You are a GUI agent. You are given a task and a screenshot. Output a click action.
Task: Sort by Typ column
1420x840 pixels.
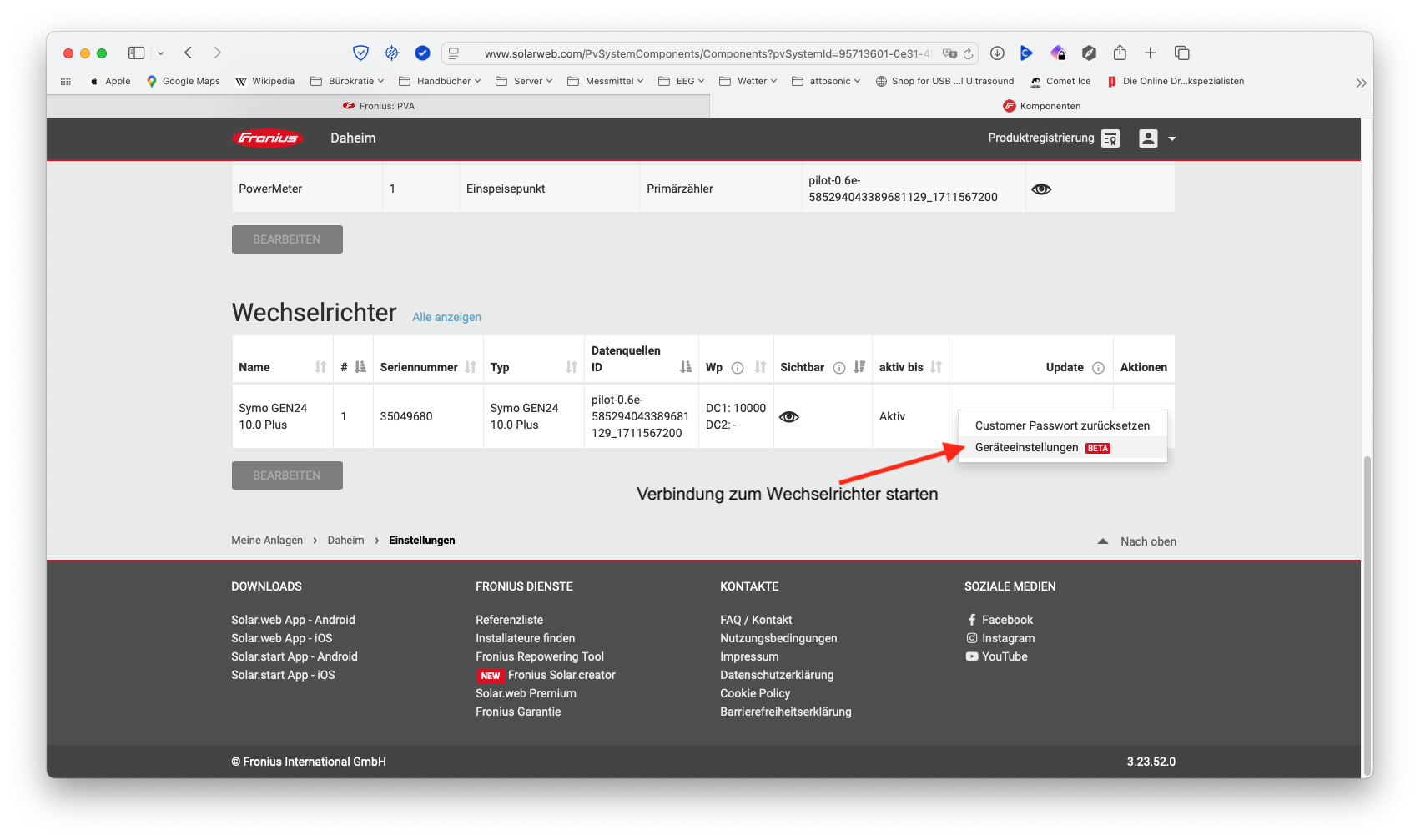point(572,367)
